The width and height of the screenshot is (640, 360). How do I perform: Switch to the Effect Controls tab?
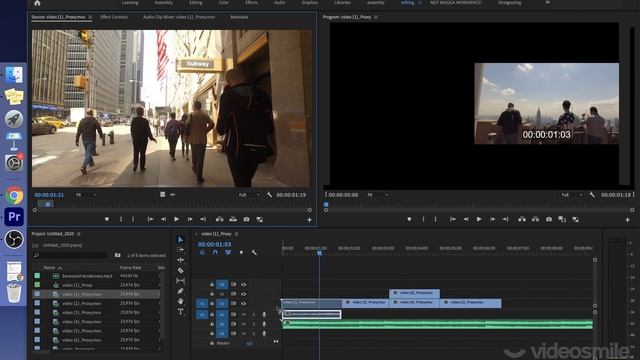114,17
